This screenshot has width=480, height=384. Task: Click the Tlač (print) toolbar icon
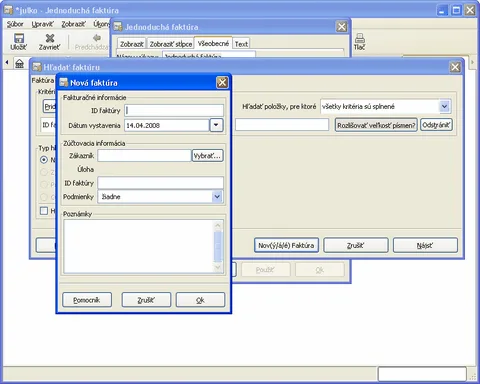359,38
